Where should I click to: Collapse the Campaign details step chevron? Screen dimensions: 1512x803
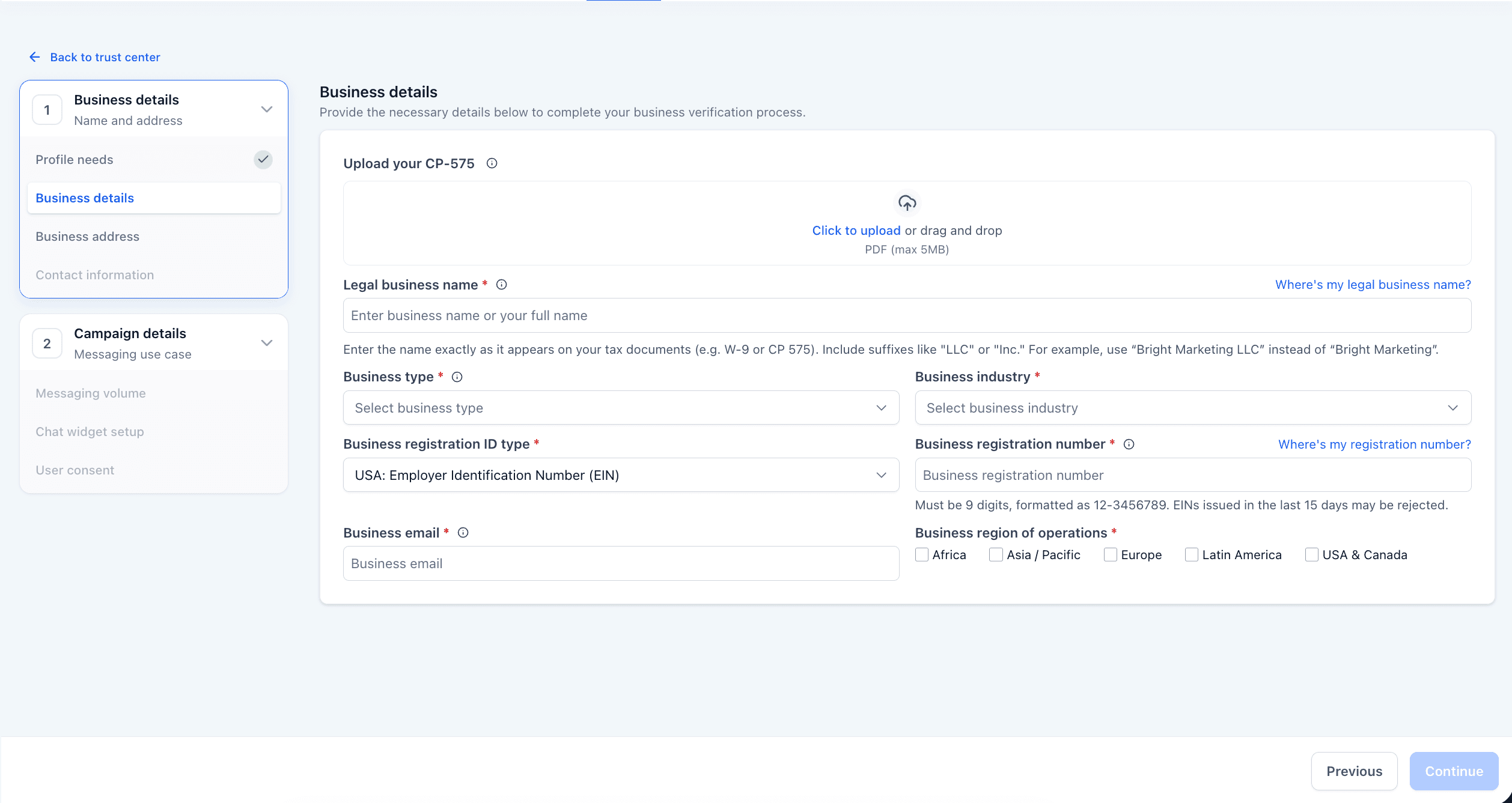[x=267, y=343]
